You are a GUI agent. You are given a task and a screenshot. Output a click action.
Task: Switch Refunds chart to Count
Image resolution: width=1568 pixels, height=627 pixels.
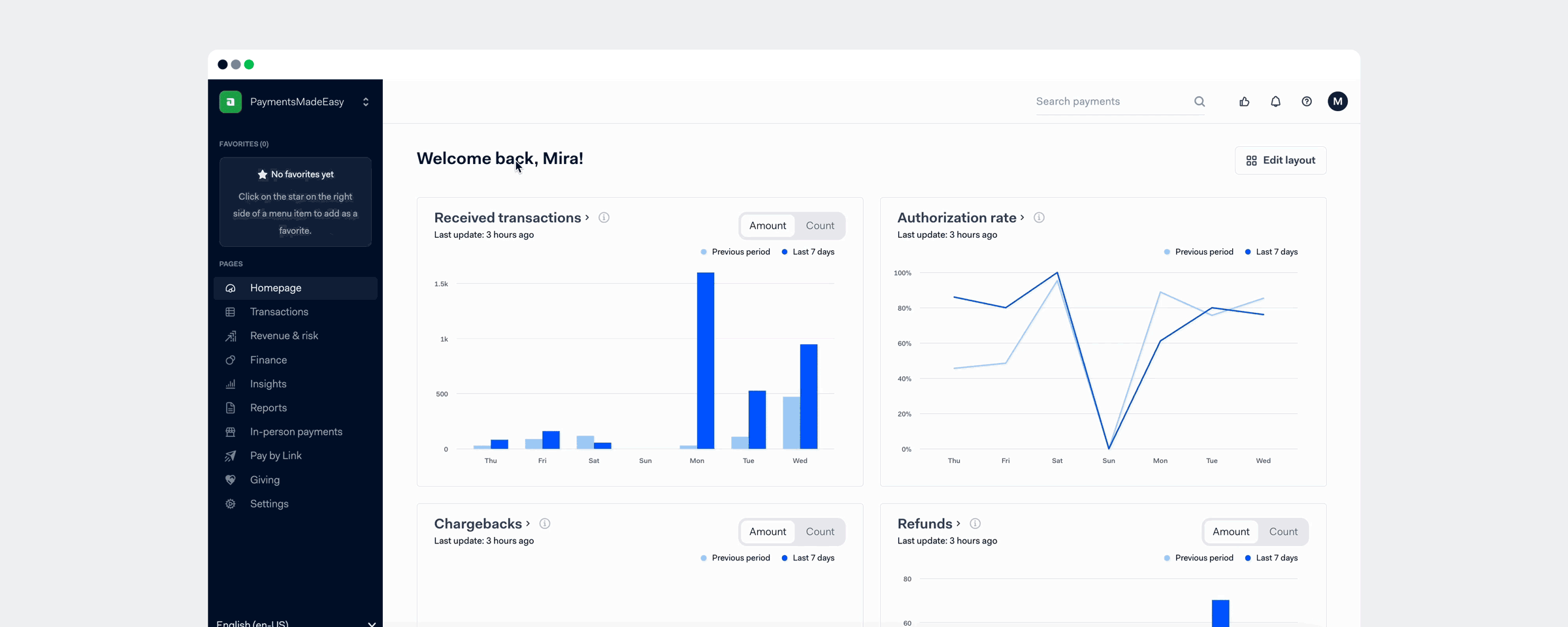tap(1282, 532)
